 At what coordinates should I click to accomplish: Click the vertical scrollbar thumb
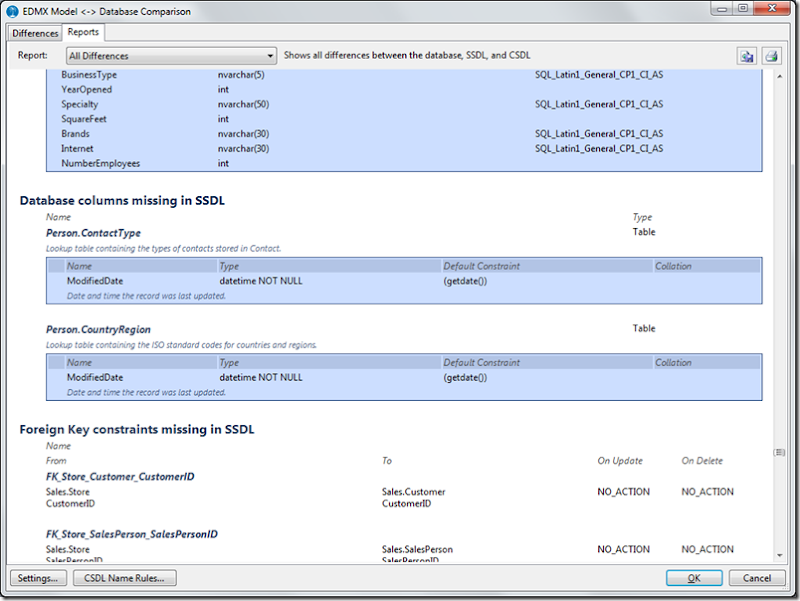pyautogui.click(x=779, y=453)
